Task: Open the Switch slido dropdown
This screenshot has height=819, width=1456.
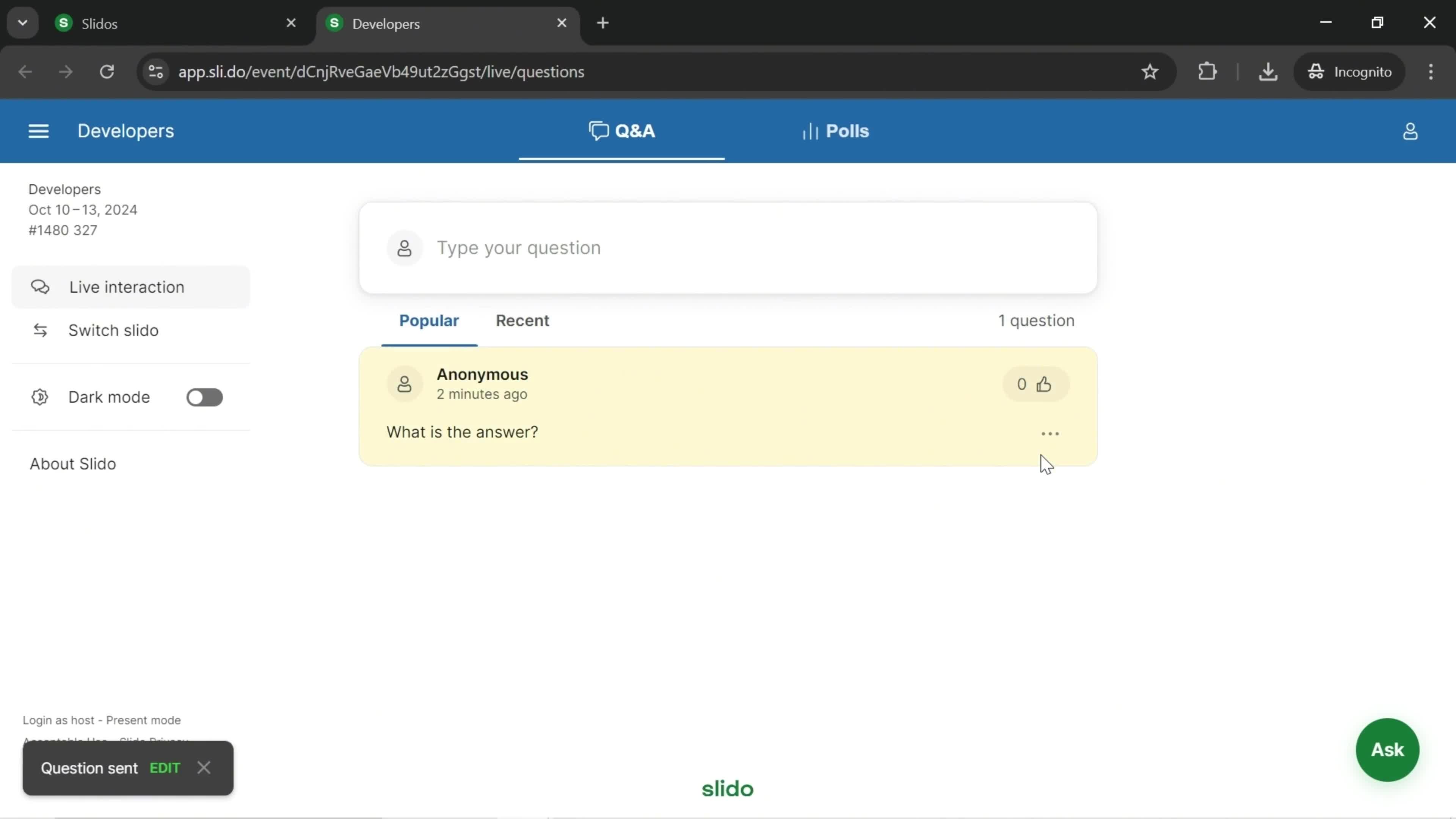Action: pos(113,329)
